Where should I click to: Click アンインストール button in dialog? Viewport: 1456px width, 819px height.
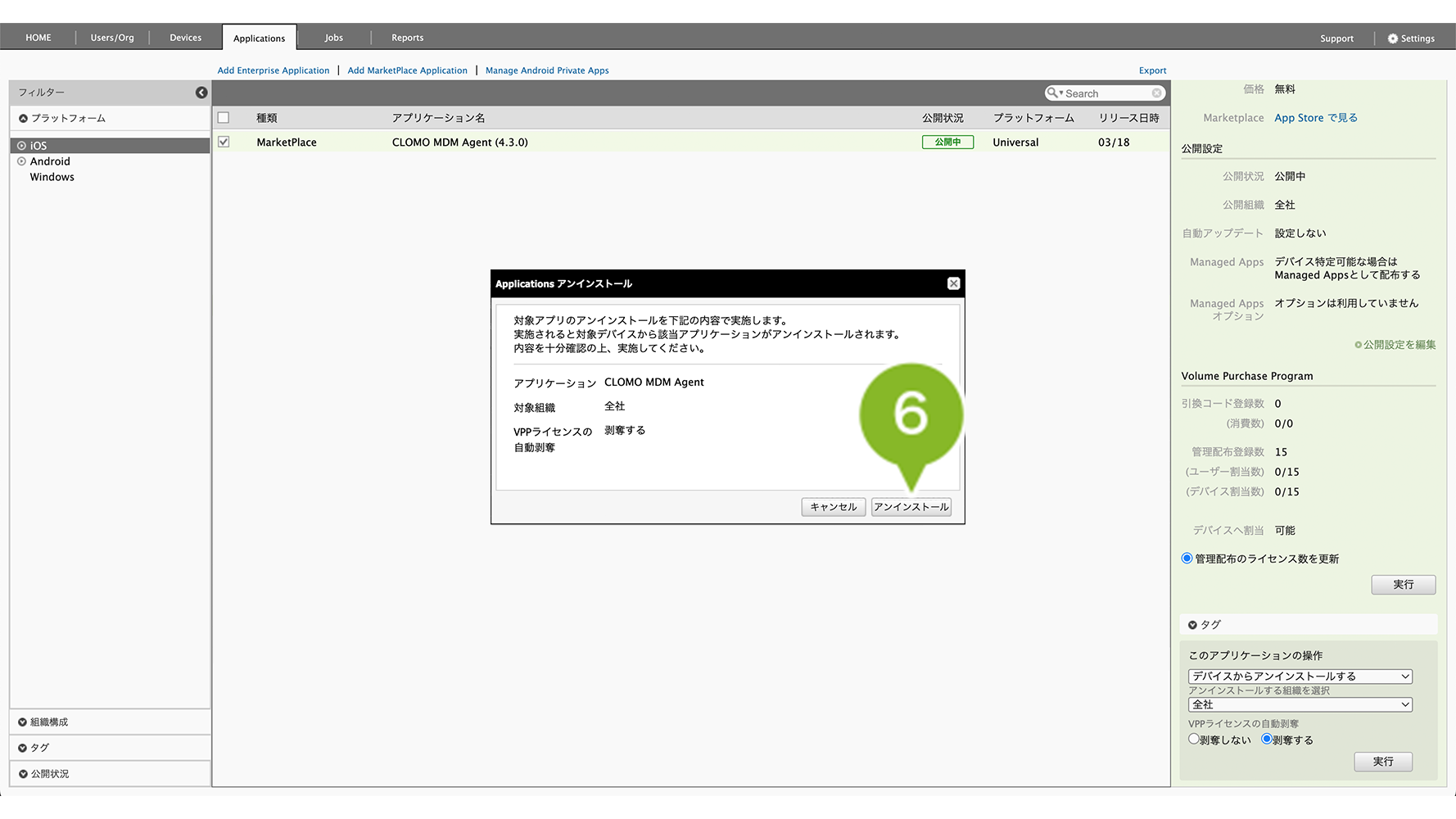(911, 507)
